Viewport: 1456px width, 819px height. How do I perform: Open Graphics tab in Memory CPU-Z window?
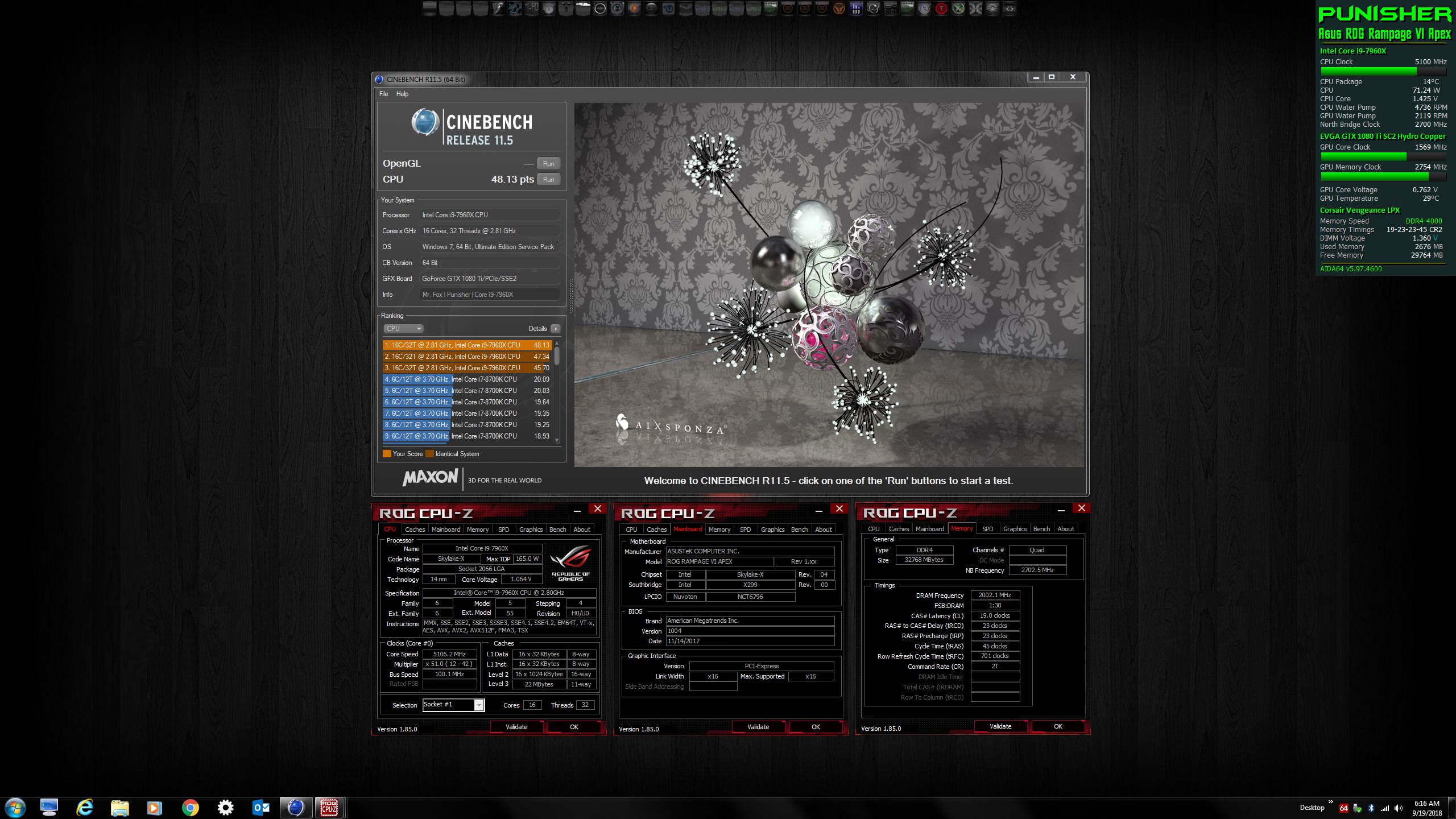[1015, 529]
